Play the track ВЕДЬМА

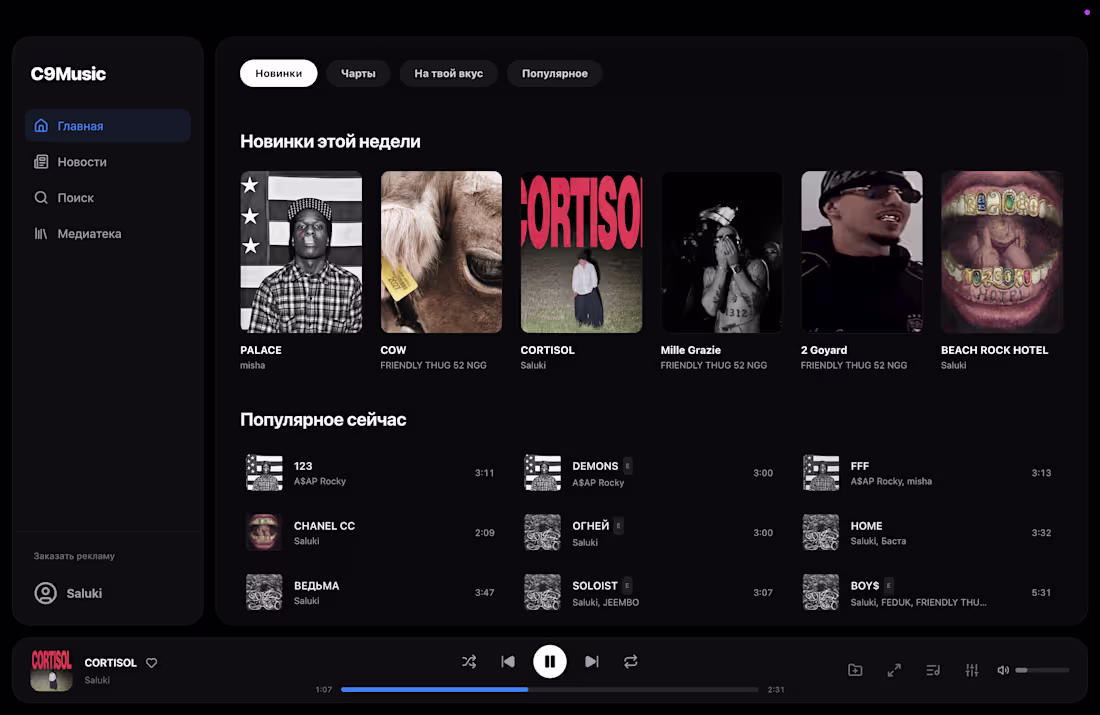point(370,592)
